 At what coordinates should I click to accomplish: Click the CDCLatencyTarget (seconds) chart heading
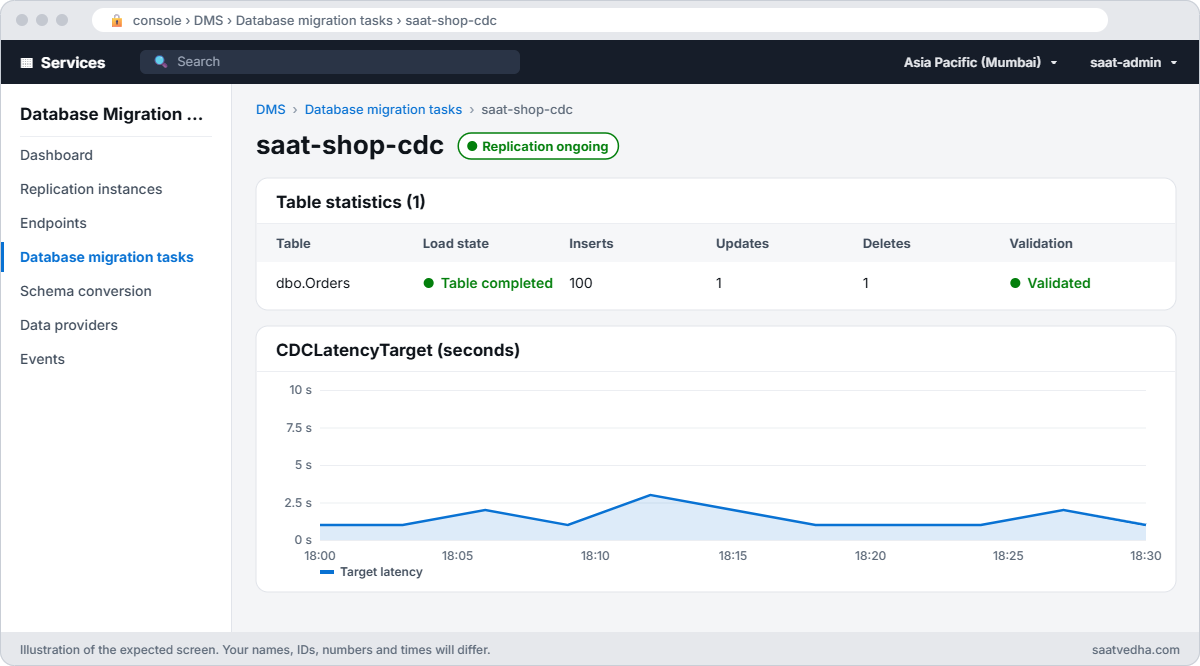(x=398, y=350)
